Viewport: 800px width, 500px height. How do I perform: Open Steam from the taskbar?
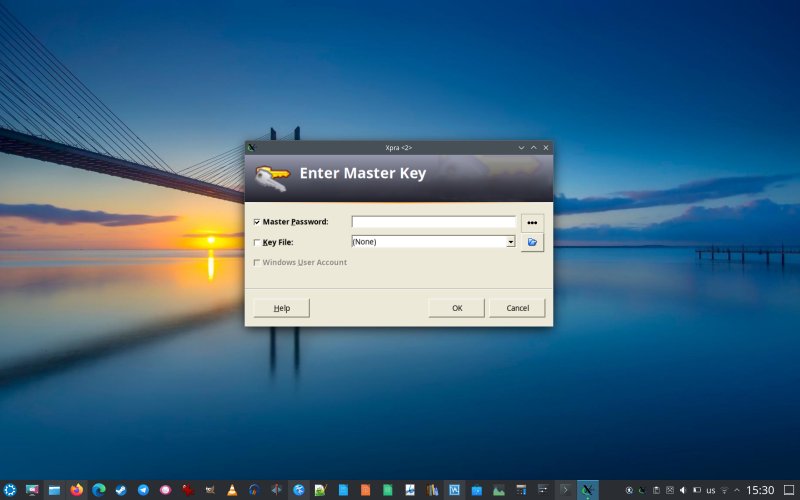[120, 490]
